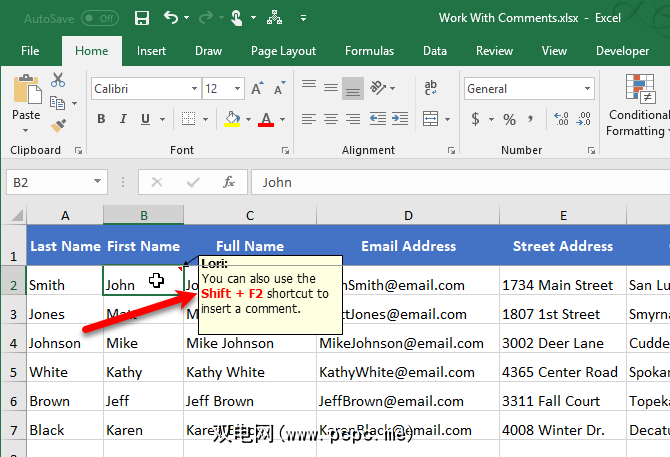Toggle Bold formatting on
This screenshot has height=457, width=670.
click(101, 120)
